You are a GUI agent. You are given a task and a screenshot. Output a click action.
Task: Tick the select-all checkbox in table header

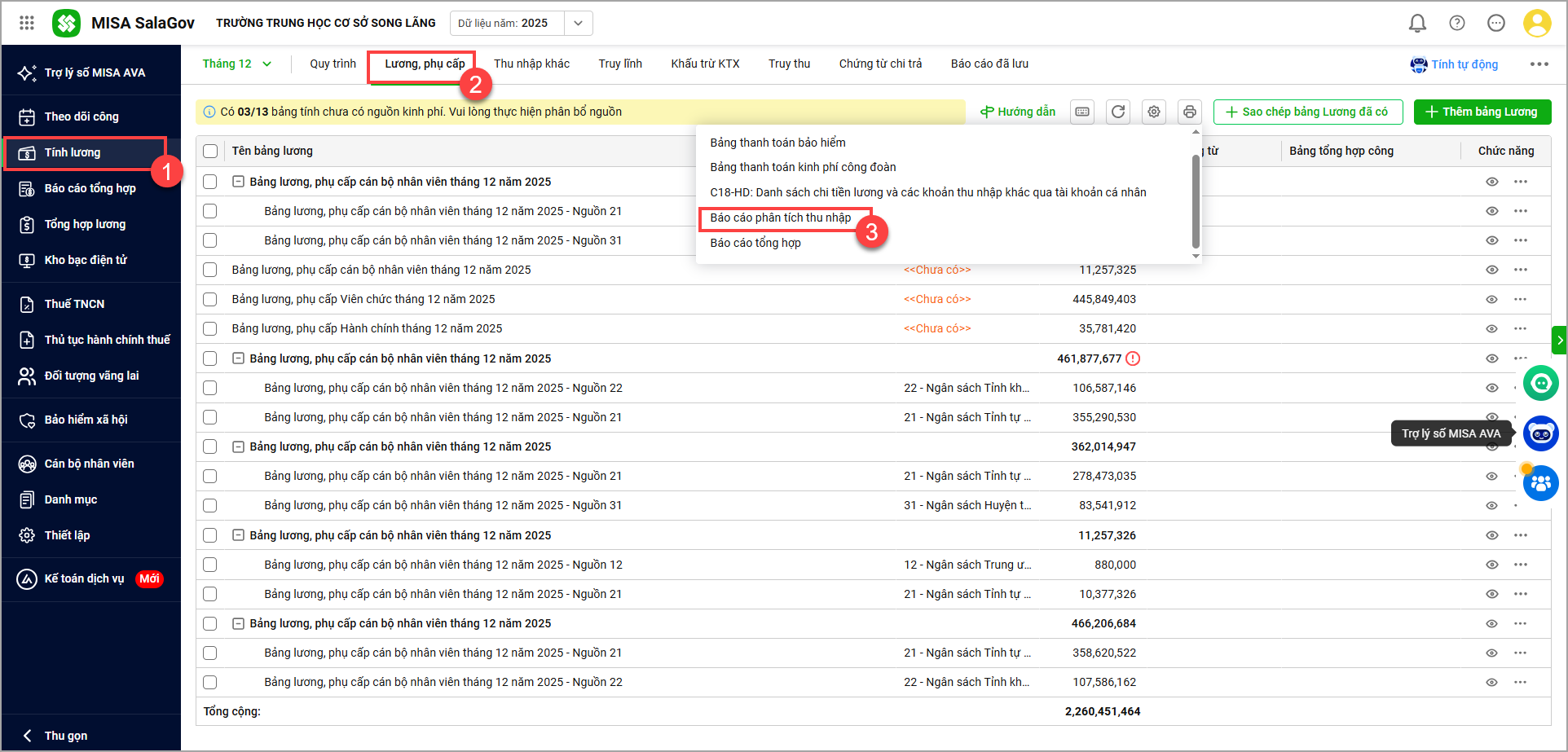pyautogui.click(x=210, y=151)
